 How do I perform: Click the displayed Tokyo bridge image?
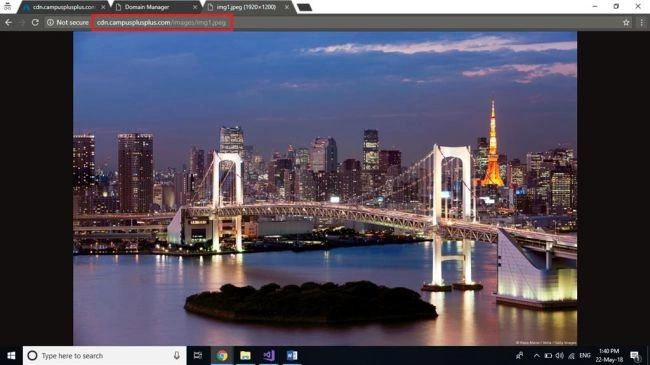[325, 188]
